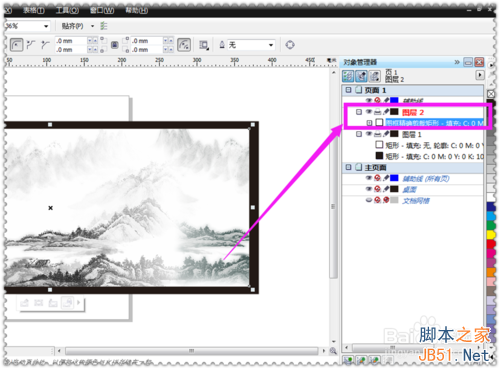This screenshot has width=500, height=369.
Task: Collapse the 图层 1 tree node
Action: point(359,134)
